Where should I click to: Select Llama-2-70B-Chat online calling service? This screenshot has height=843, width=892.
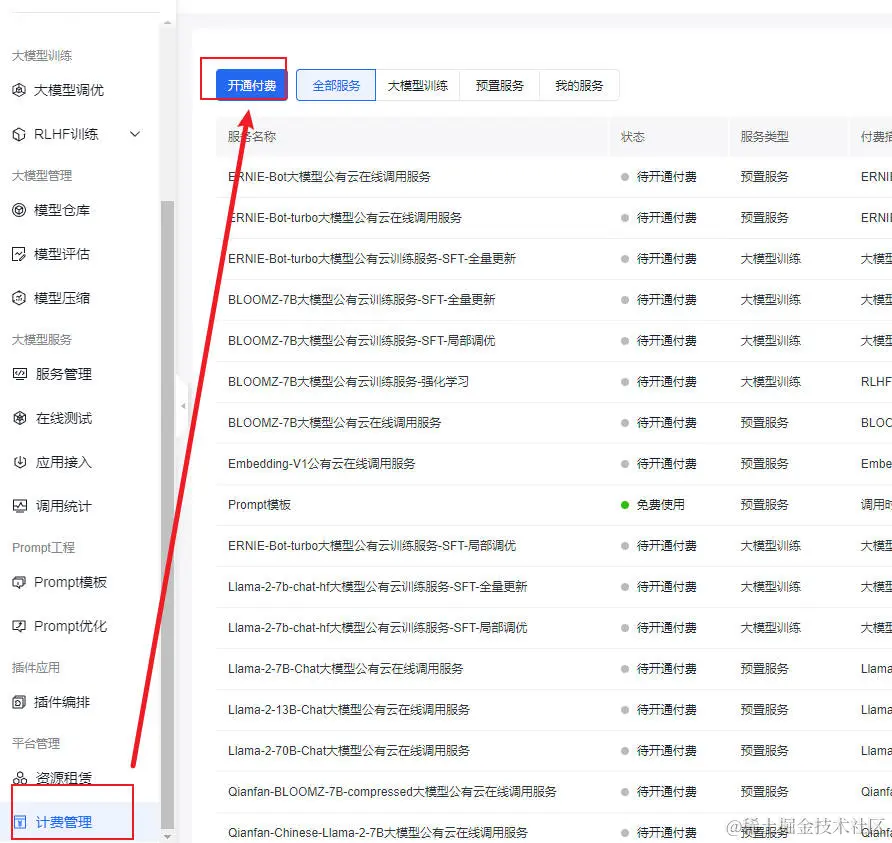349,750
